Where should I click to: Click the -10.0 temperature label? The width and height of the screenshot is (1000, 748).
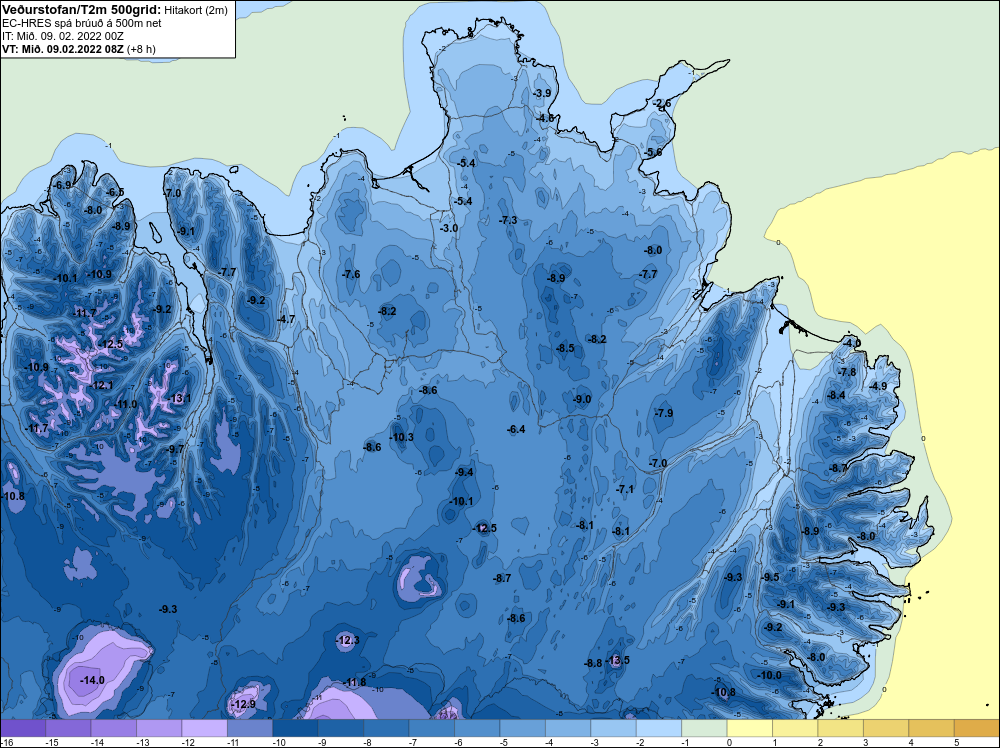point(769,675)
